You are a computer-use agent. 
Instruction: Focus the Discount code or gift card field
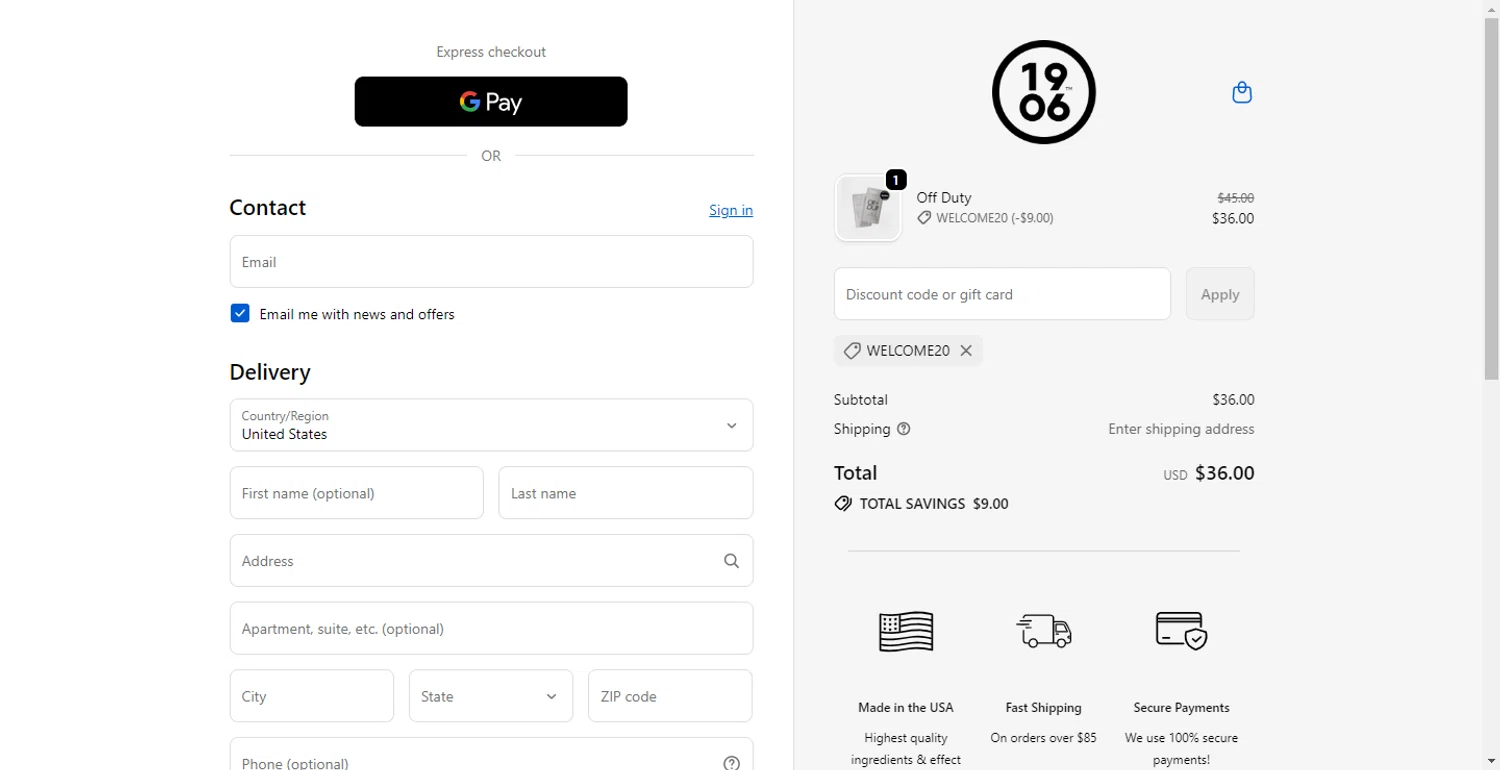coord(1002,294)
